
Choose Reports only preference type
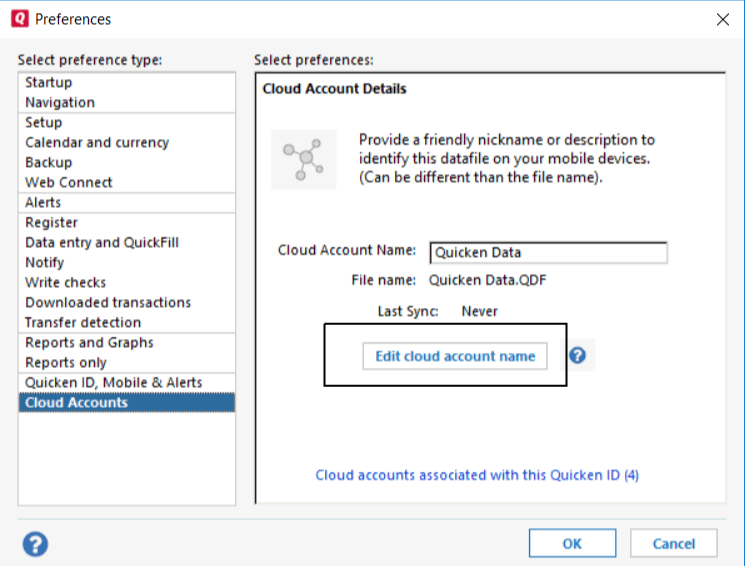127,362
